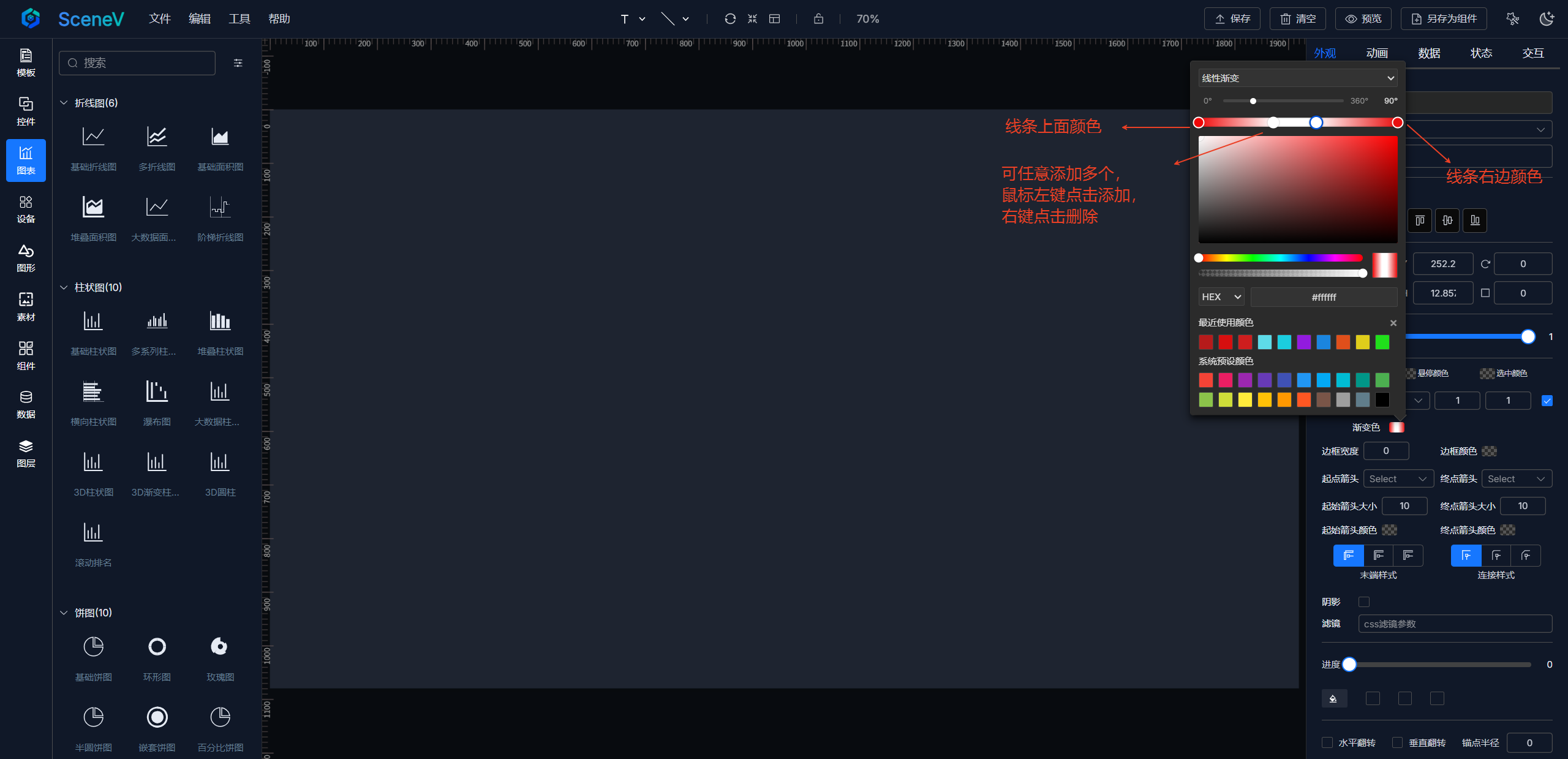Image resolution: width=1568 pixels, height=759 pixels.
Task: Open the 起点箭头 Select dropdown
Action: (x=1398, y=478)
